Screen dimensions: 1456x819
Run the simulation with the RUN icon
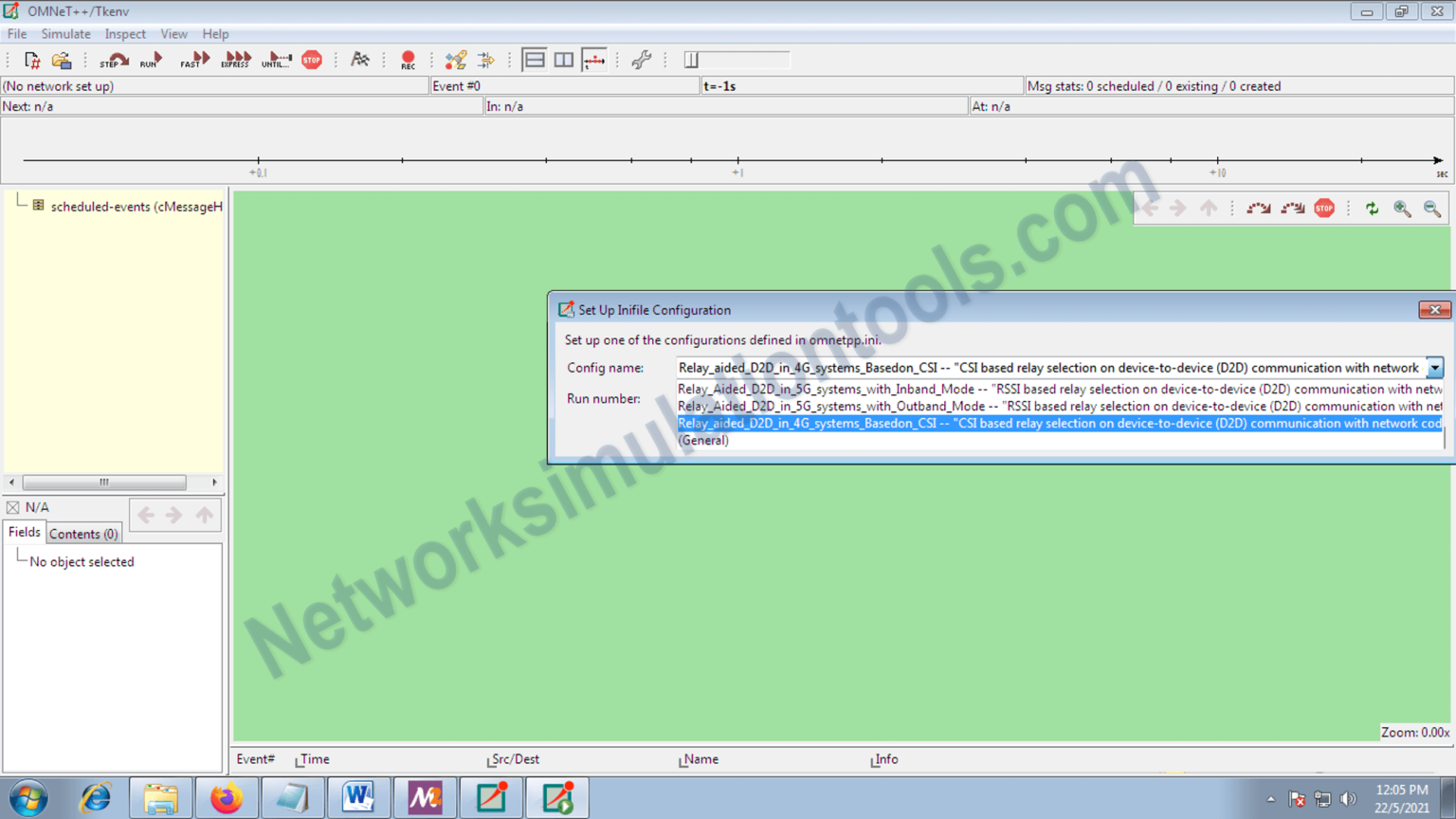point(150,59)
